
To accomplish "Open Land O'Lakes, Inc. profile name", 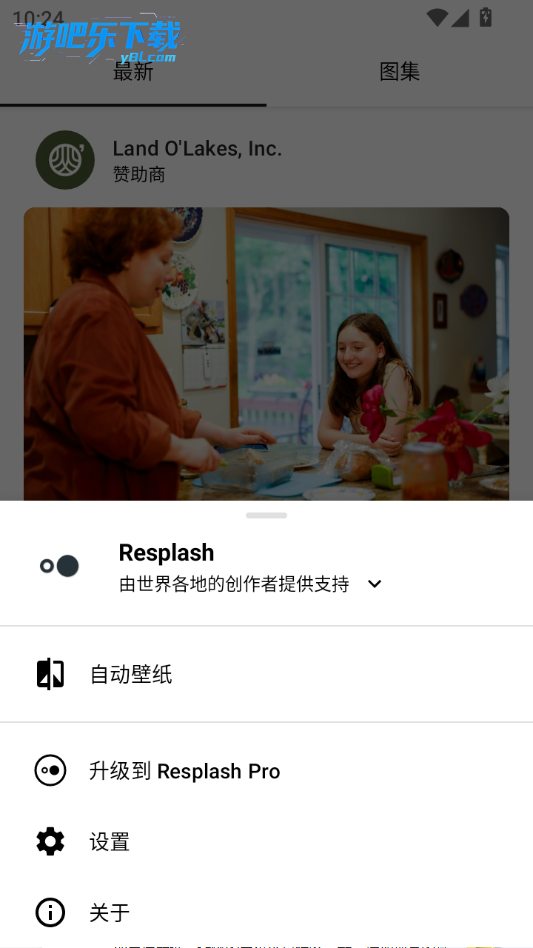I will 198,148.
